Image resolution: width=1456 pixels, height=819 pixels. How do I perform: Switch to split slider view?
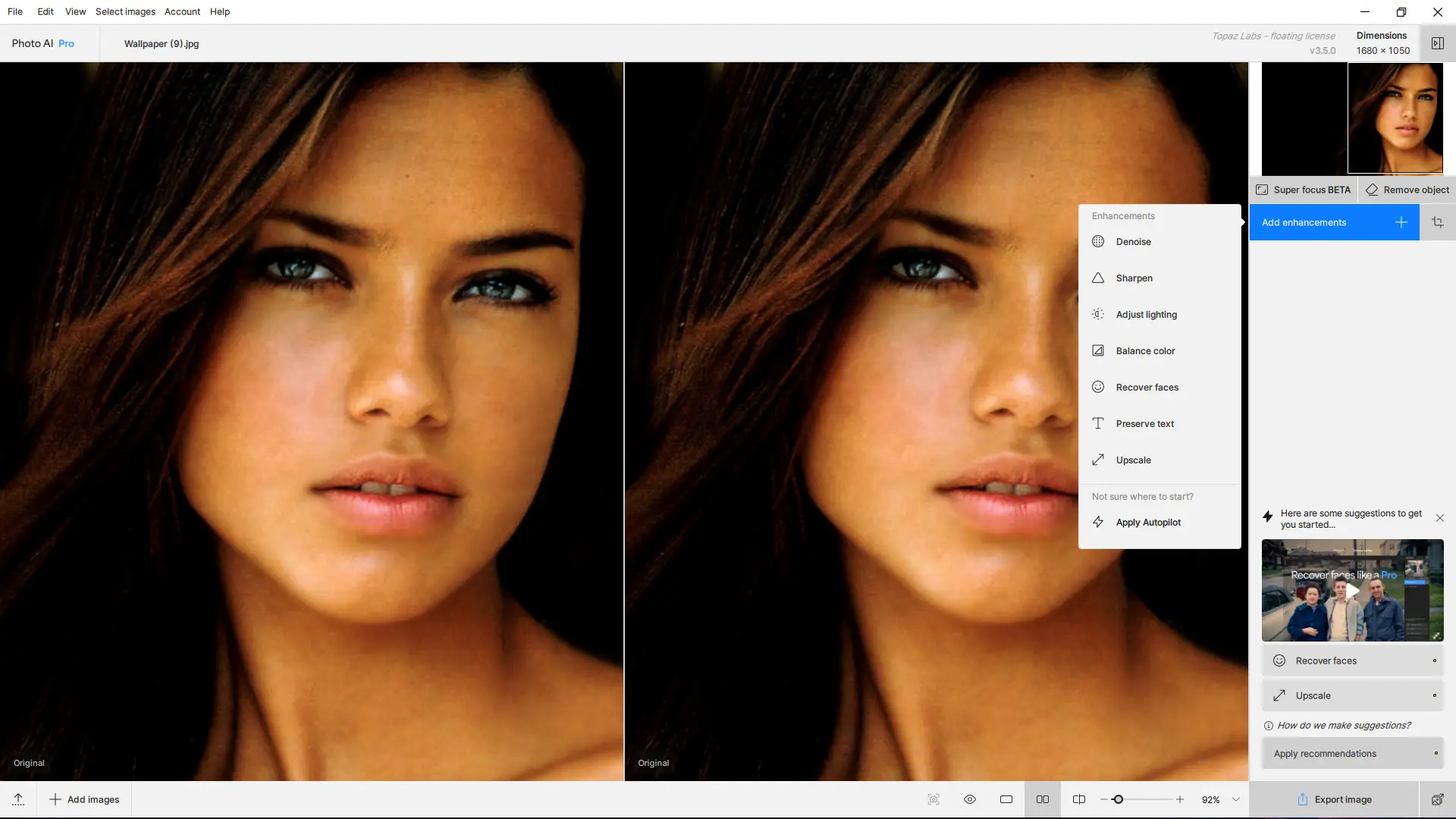pos(1079,799)
